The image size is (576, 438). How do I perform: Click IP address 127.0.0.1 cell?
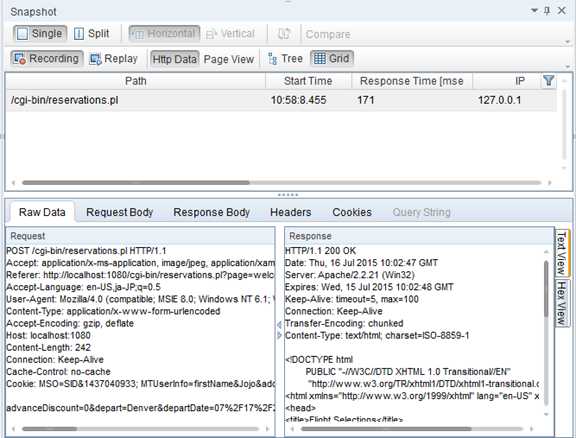pyautogui.click(x=500, y=100)
